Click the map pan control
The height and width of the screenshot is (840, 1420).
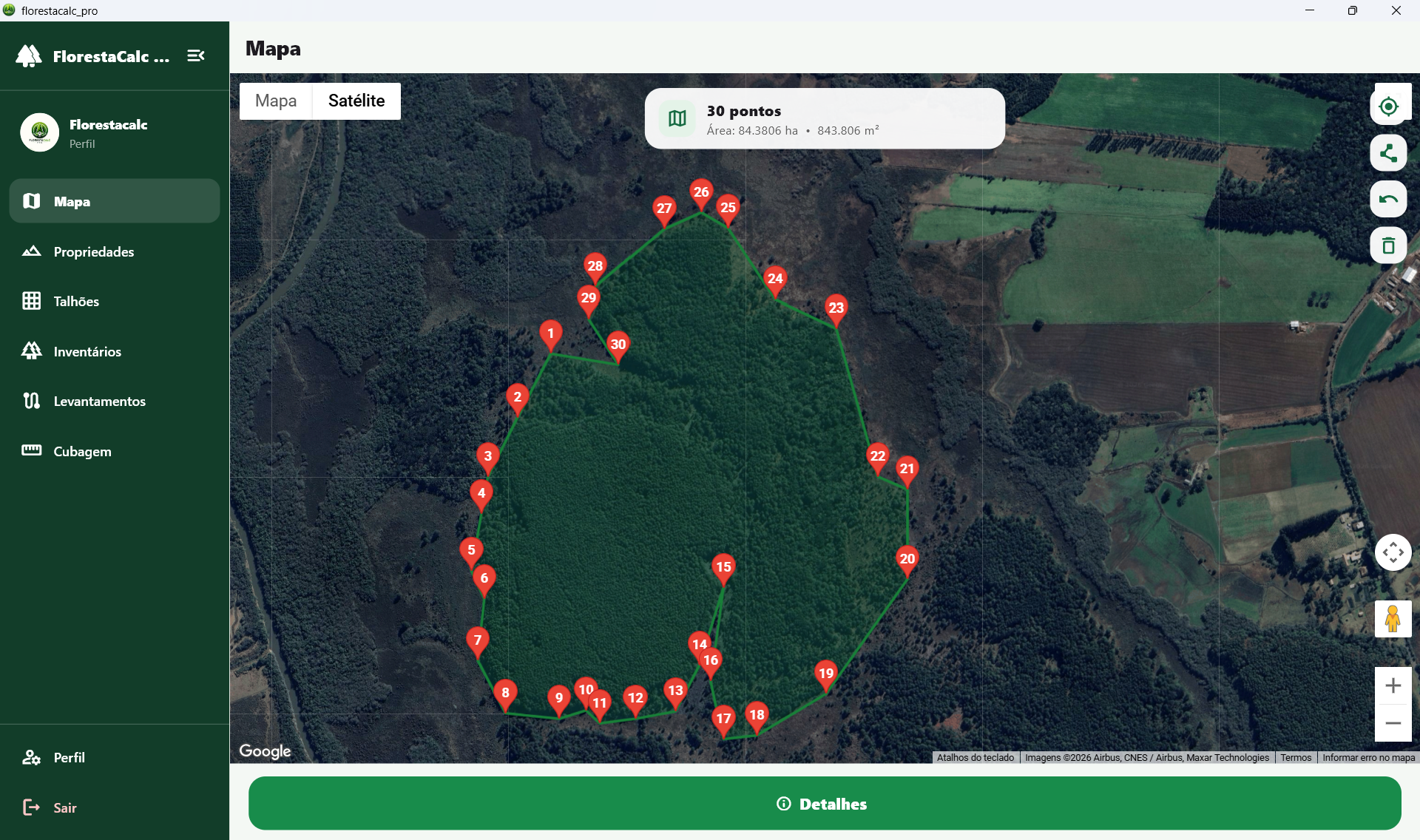coord(1393,552)
